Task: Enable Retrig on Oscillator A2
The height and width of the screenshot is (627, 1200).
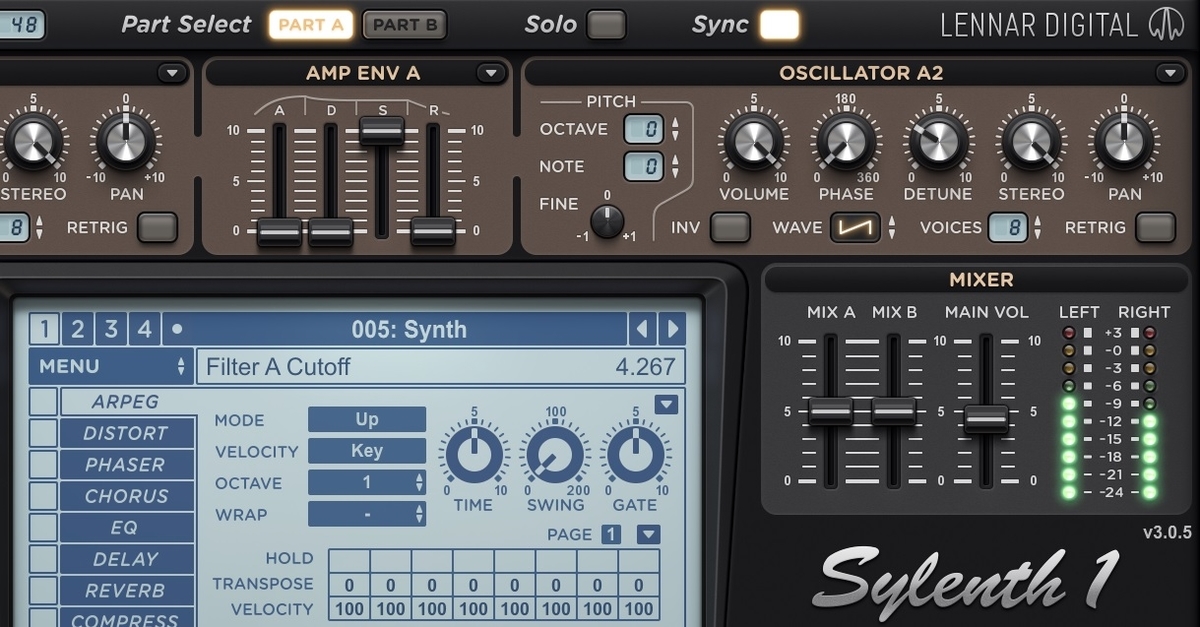Action: 1156,228
